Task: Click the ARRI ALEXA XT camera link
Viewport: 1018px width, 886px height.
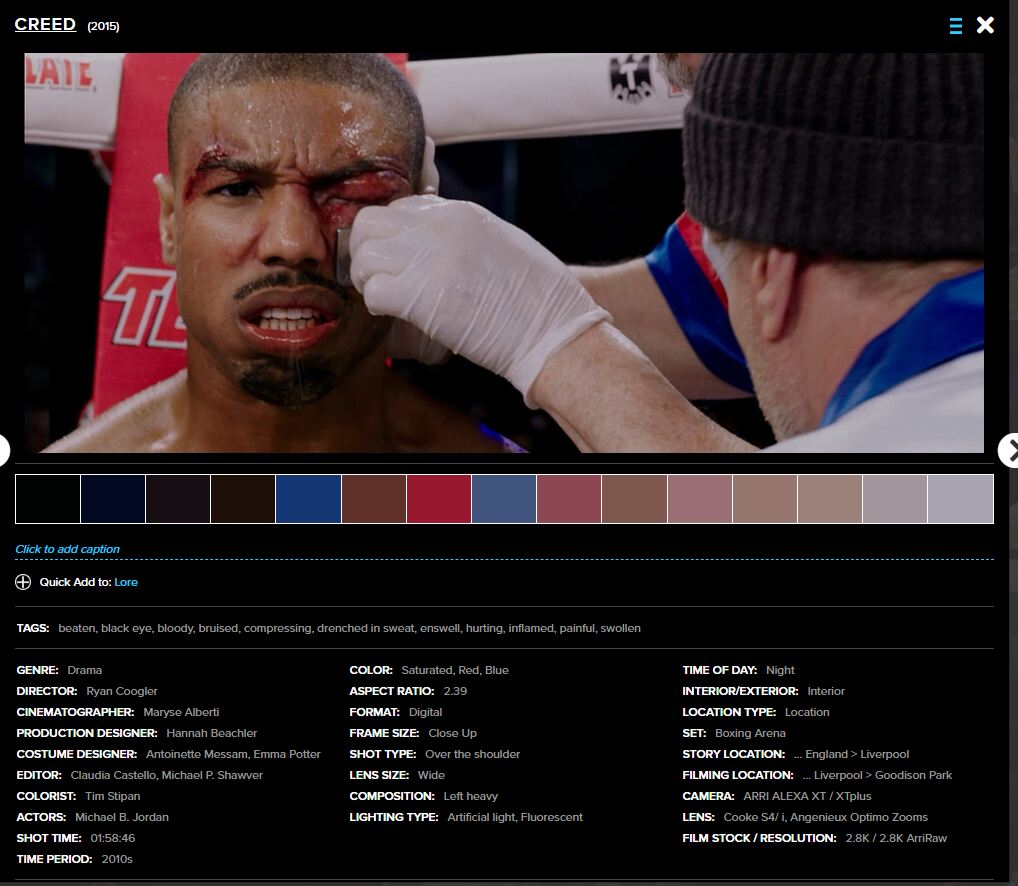Action: coord(807,796)
